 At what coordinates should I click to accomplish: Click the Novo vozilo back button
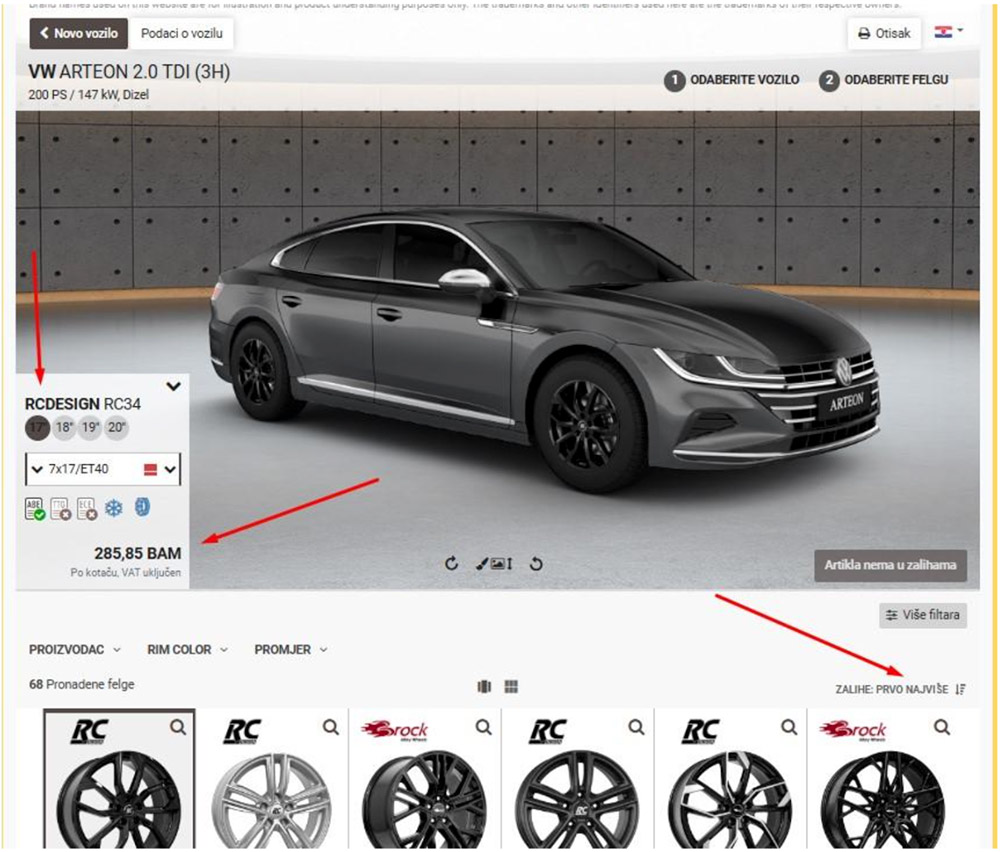pyautogui.click(x=78, y=33)
